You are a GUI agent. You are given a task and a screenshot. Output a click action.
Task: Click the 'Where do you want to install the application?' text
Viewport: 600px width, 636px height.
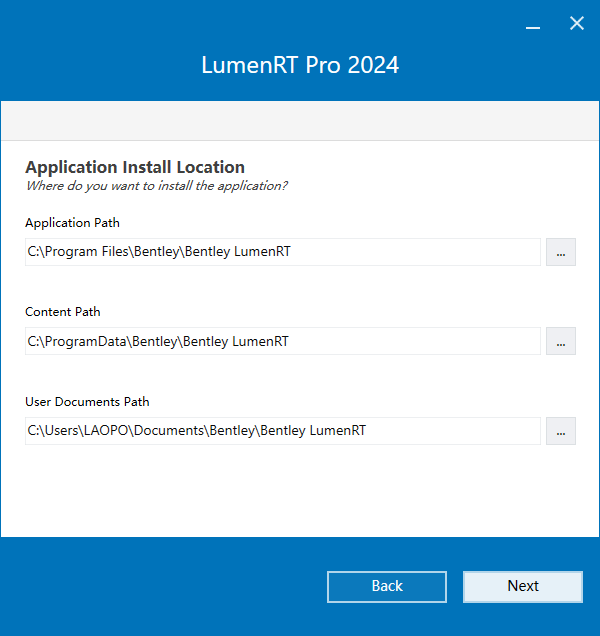(157, 186)
